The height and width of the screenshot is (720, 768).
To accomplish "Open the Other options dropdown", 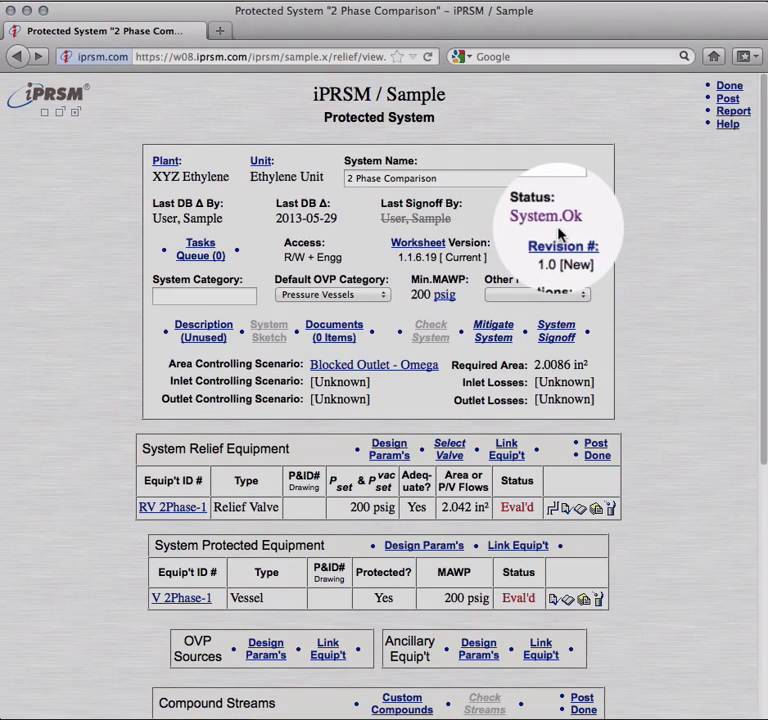I will [537, 295].
